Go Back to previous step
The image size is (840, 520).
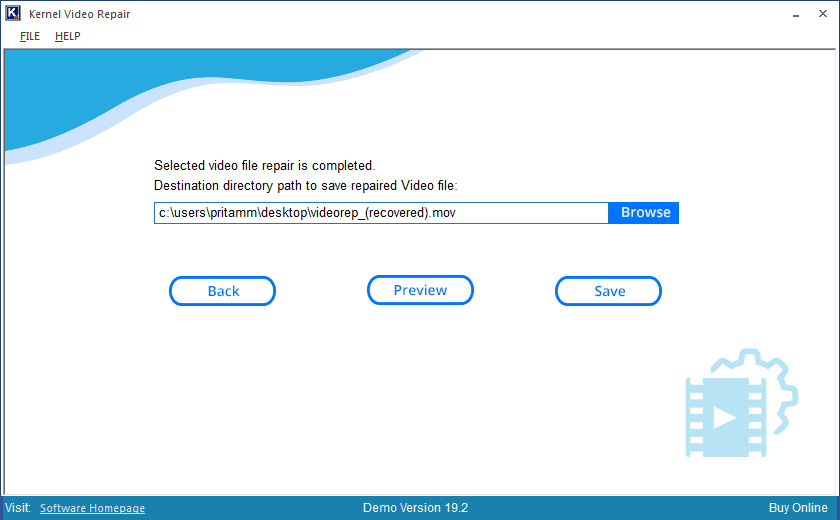[222, 291]
